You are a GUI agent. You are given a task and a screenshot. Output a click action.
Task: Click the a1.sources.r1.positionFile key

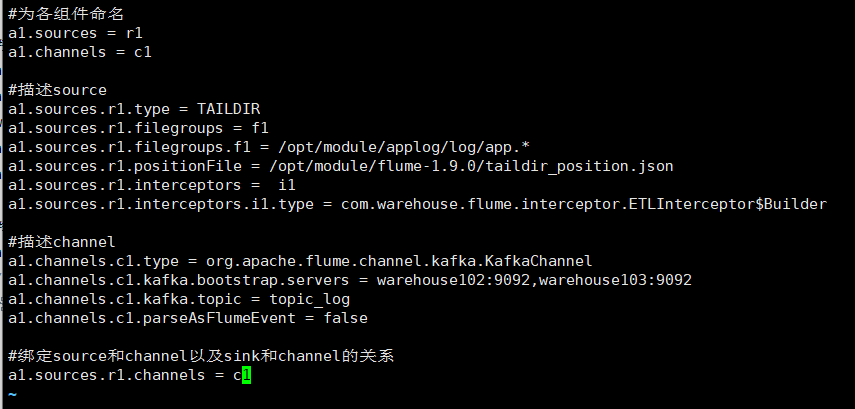pos(113,166)
